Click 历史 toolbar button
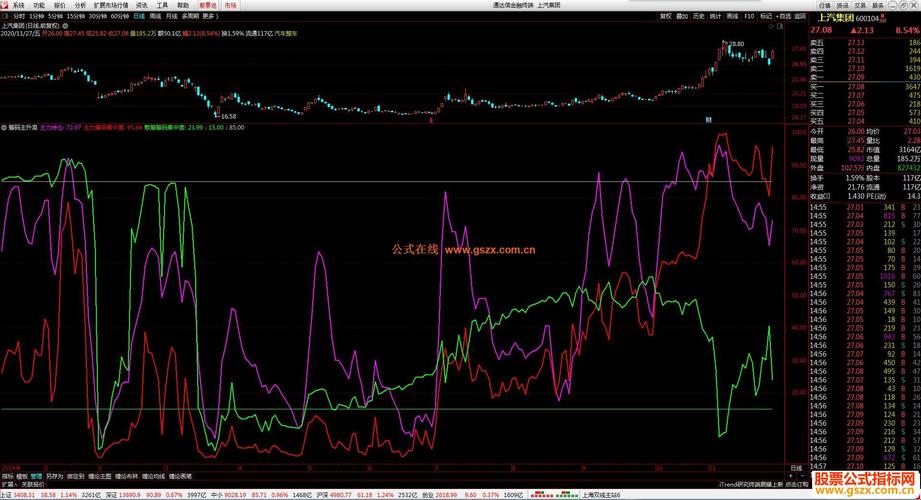The height and width of the screenshot is (500, 921). click(x=698, y=16)
